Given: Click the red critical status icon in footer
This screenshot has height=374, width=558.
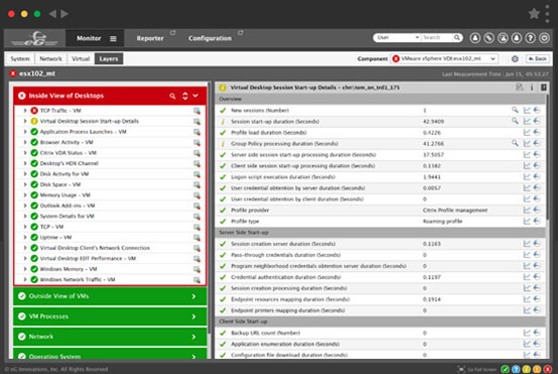Looking at the screenshot, I should click(x=548, y=369).
